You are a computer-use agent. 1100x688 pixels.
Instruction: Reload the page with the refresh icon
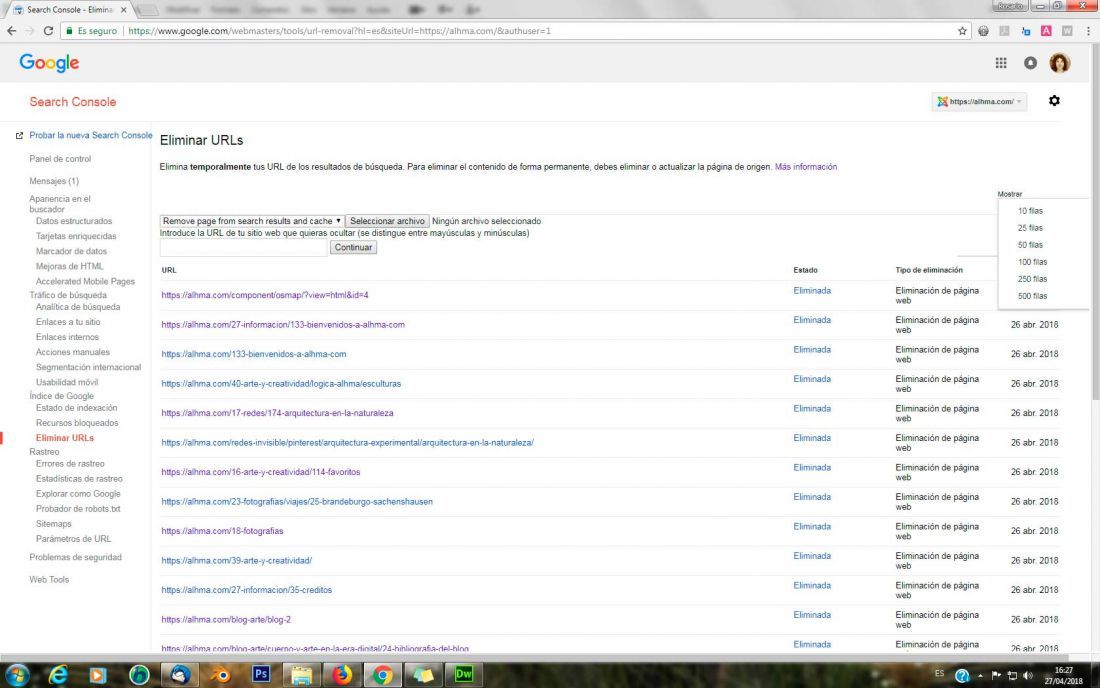click(48, 31)
